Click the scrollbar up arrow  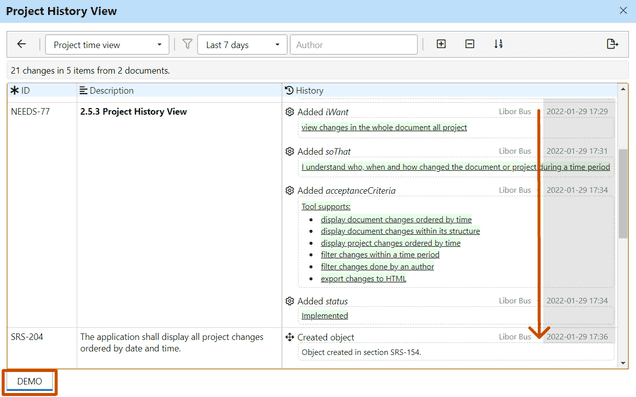point(623,89)
